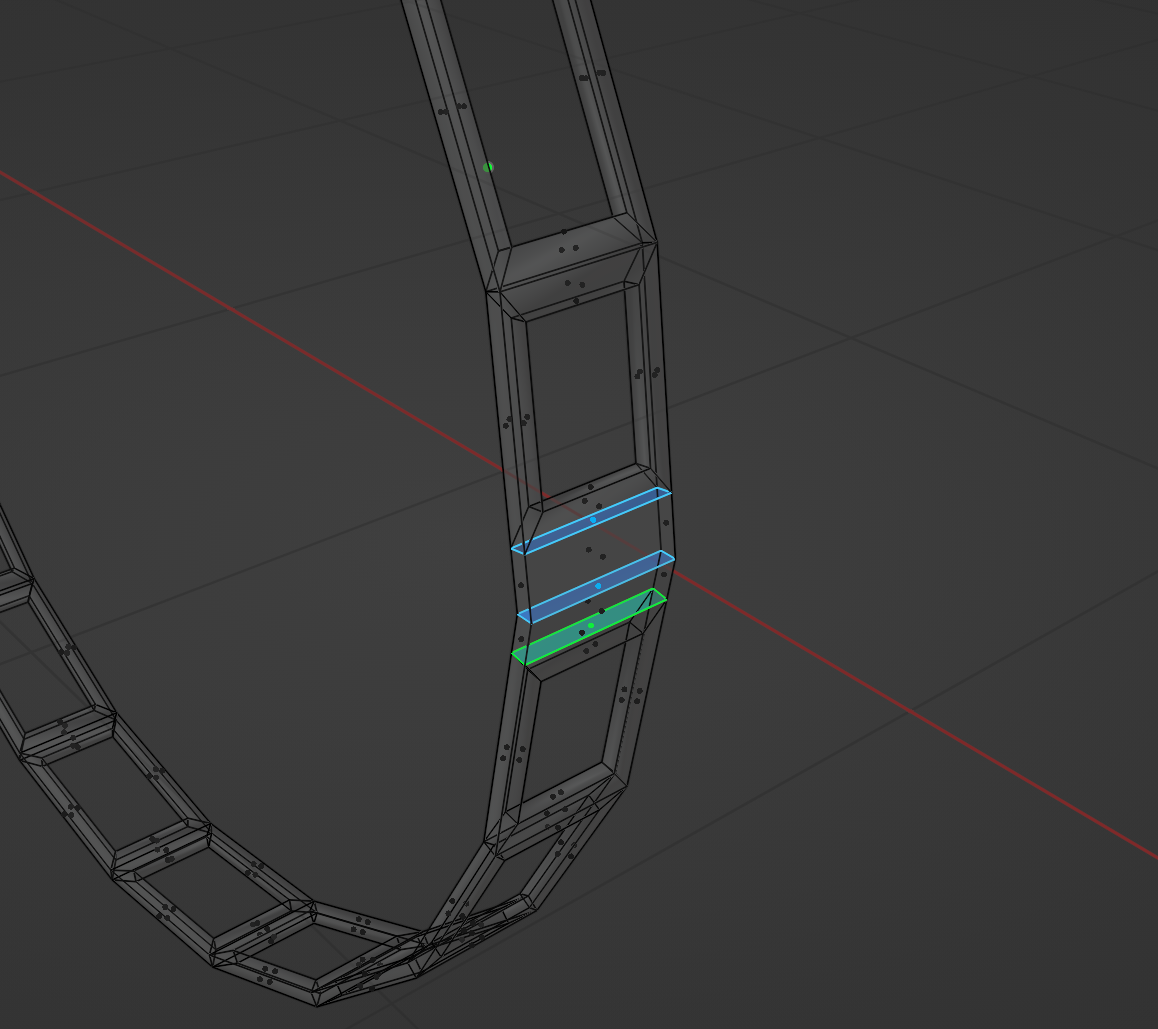
Task: Click the green-outlined active face
Action: click(x=560, y=640)
